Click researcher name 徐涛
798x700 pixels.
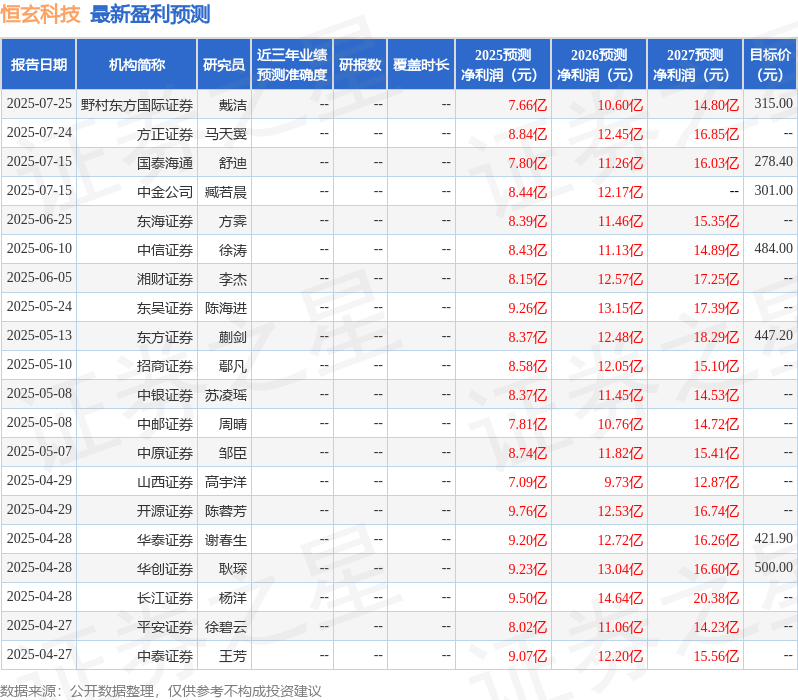point(233,250)
